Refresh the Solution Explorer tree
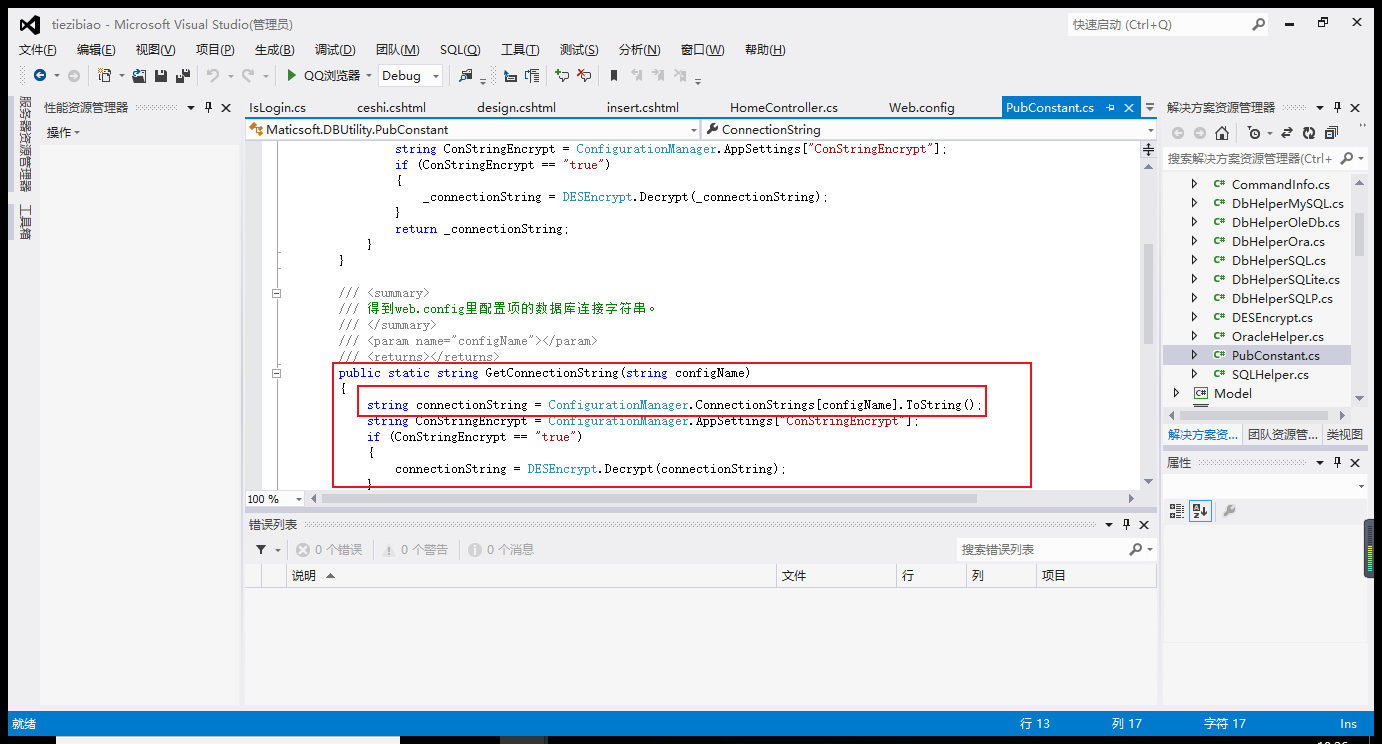Viewport: 1382px width, 744px height. pos(1309,133)
